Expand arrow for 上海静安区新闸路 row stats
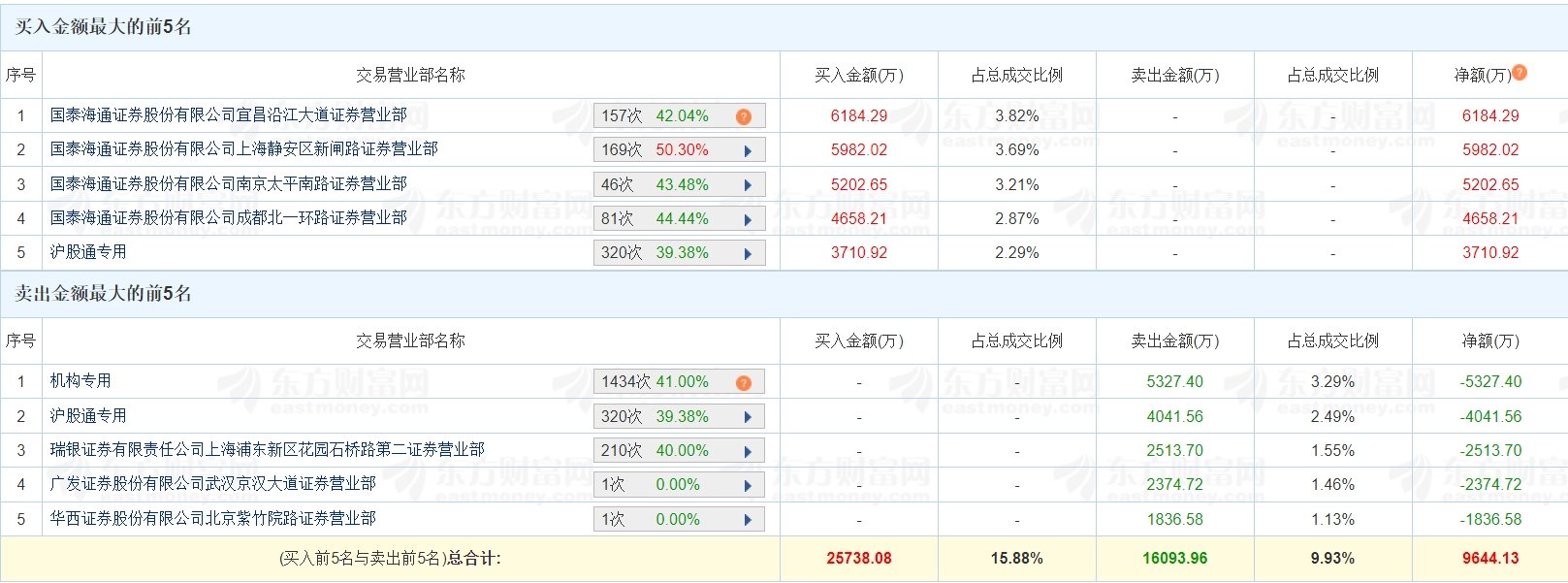The width and height of the screenshot is (1568, 583). (748, 151)
